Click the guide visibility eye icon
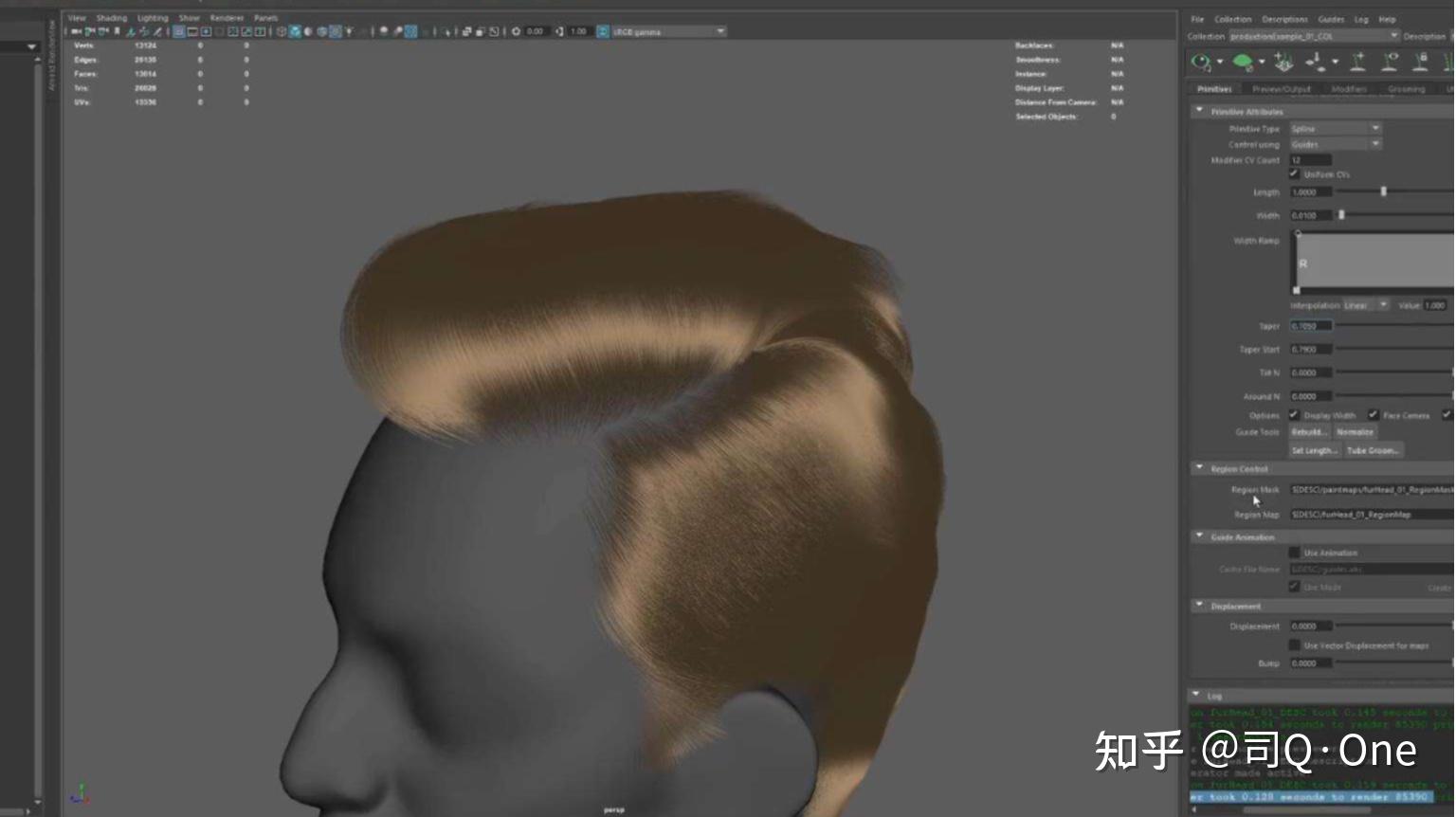 (1390, 63)
